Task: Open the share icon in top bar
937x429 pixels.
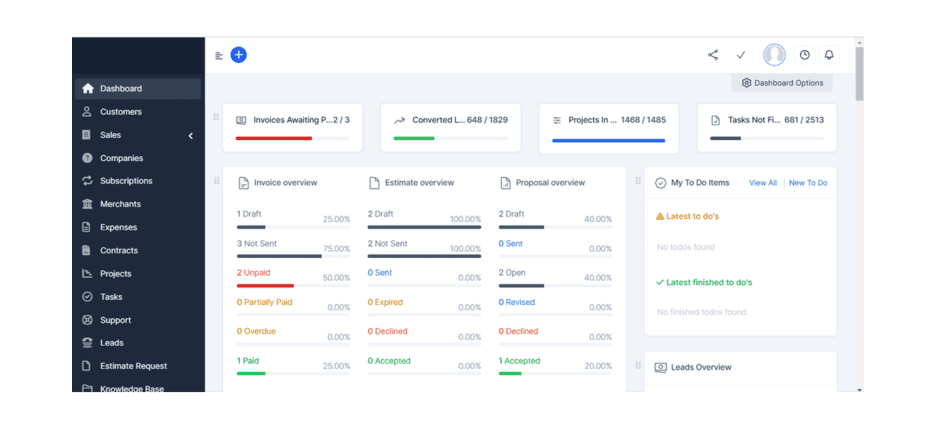Action: [713, 55]
